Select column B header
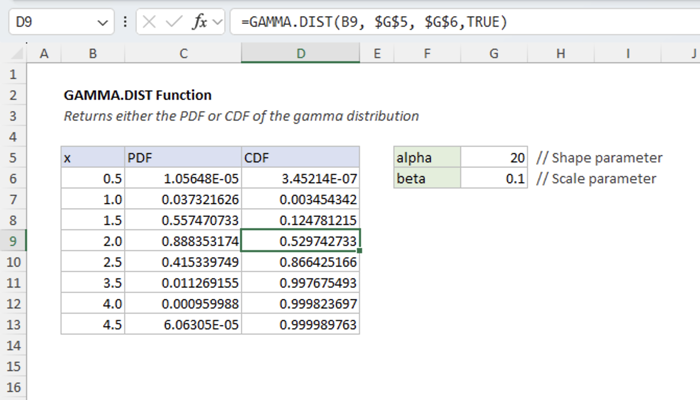The width and height of the screenshot is (700, 400). [93, 54]
